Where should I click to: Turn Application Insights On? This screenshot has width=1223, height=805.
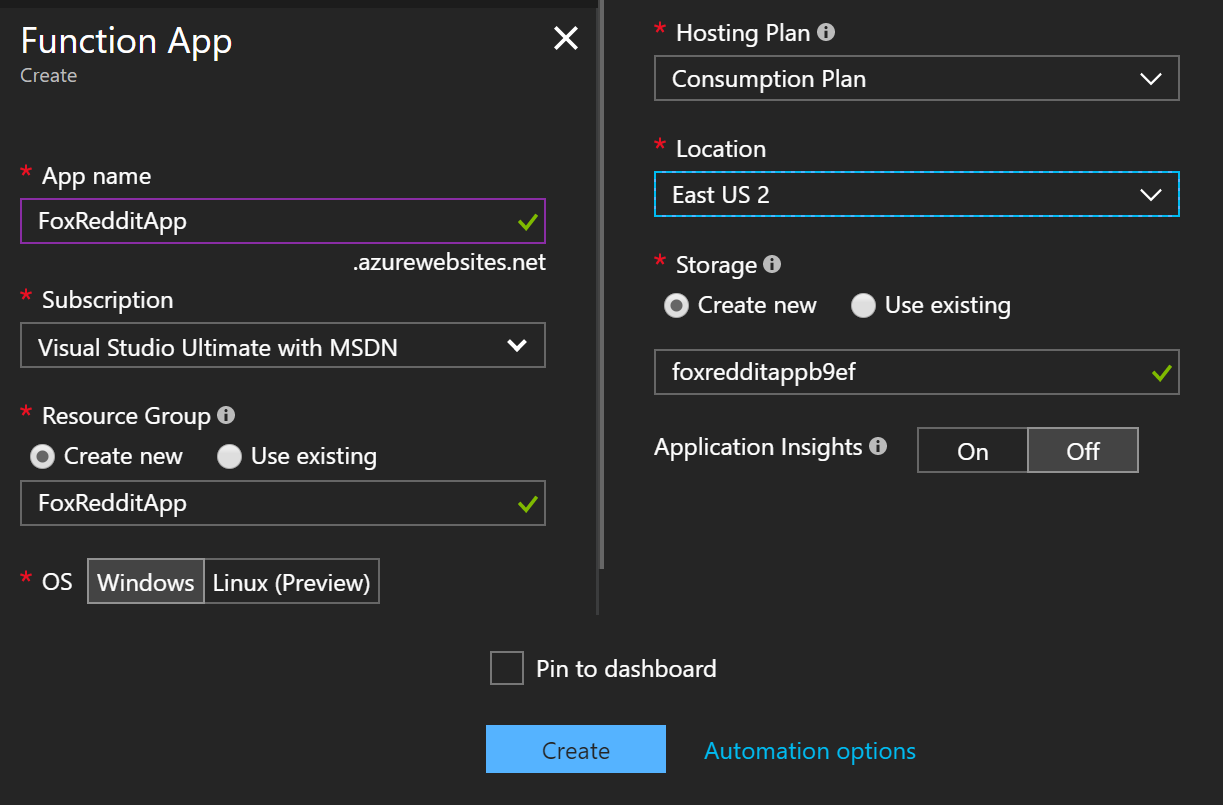[973, 451]
